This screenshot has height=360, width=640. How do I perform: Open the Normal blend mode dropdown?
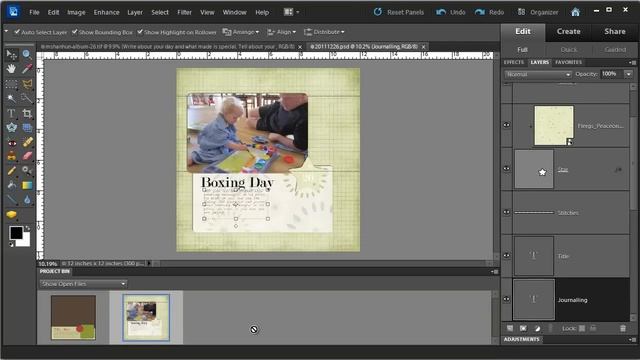[x=538, y=75]
